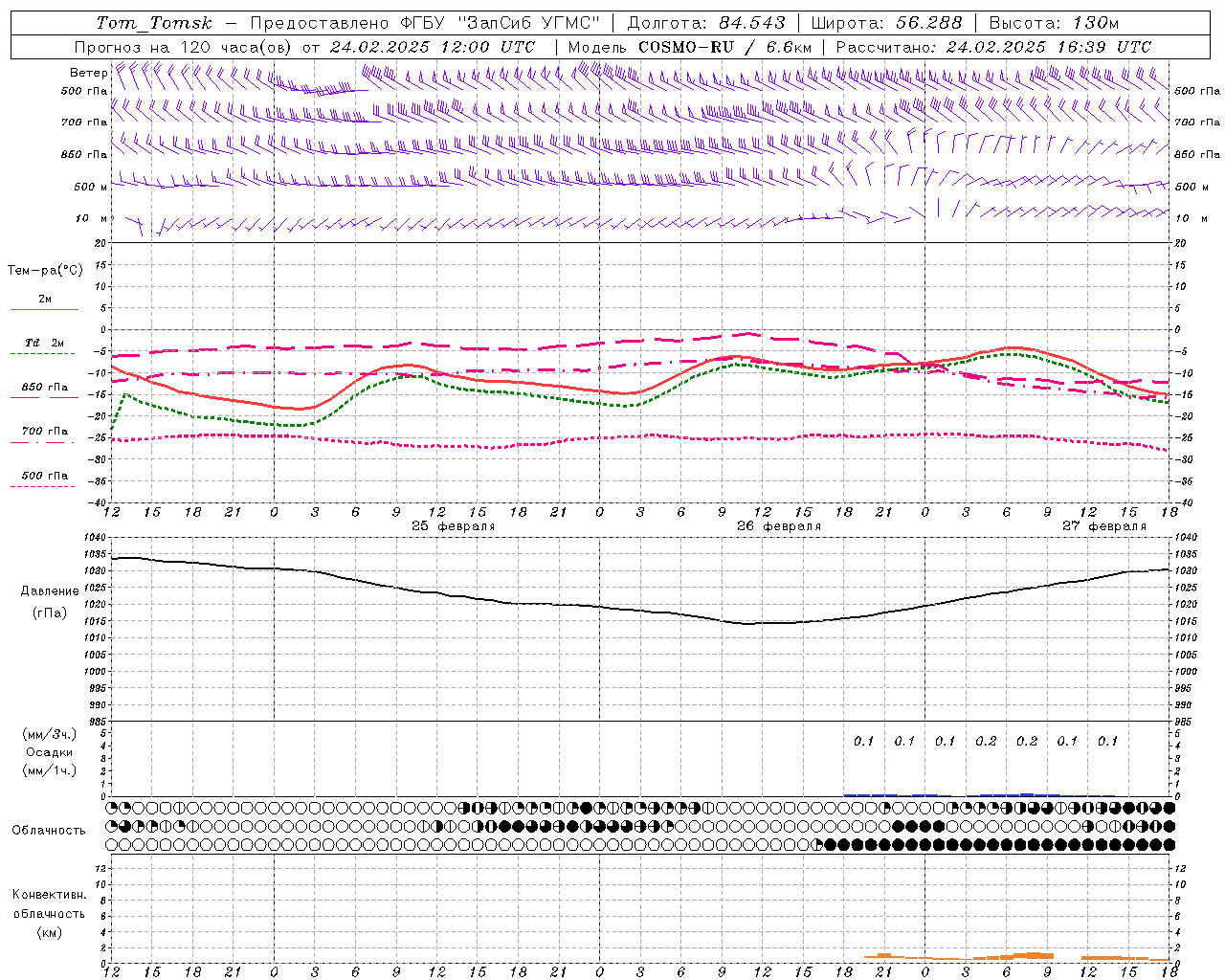Click the Долгота: 84.543 value
The image size is (1225, 980).
pos(706,23)
